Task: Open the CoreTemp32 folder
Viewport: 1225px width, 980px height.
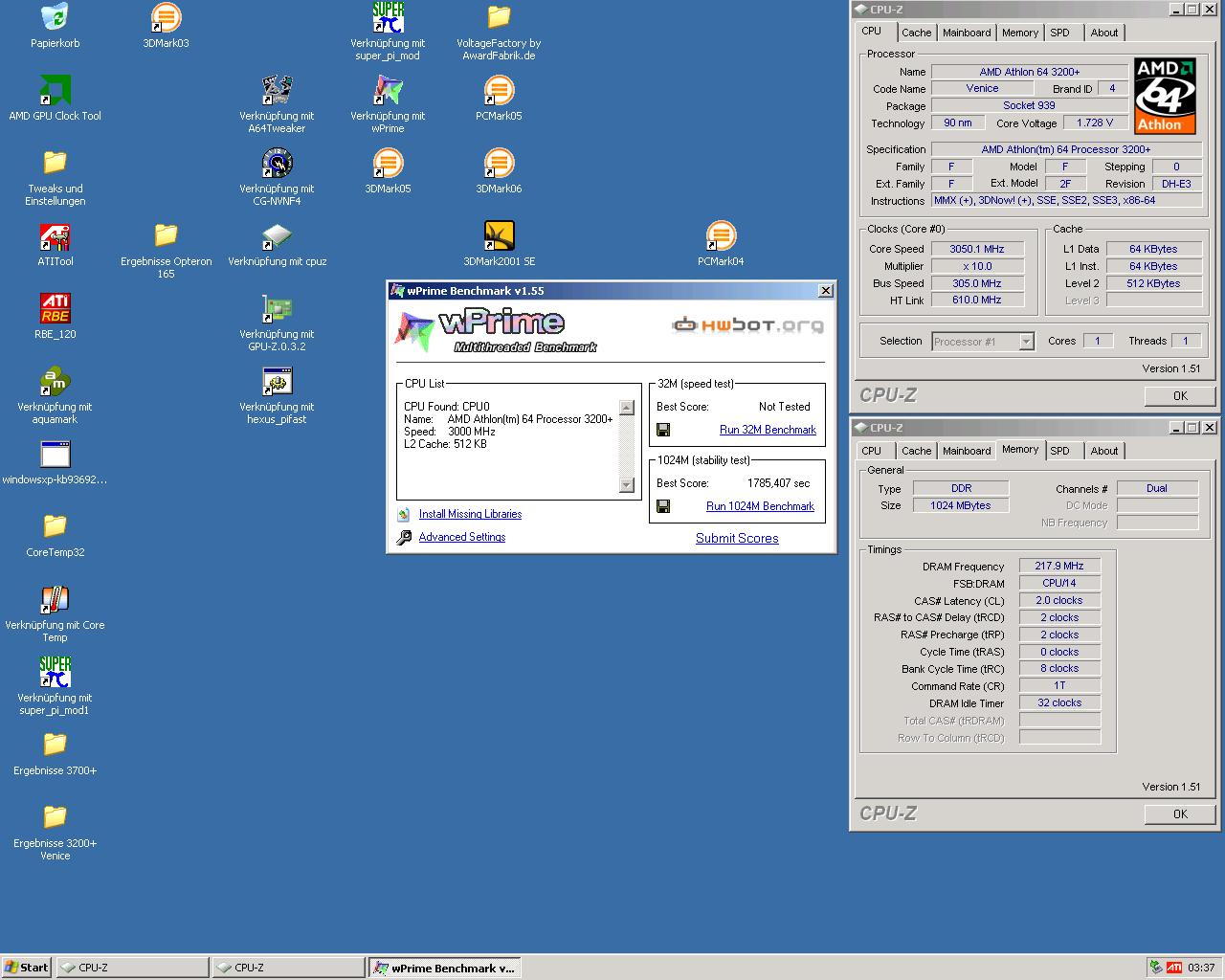Action: pos(55,526)
